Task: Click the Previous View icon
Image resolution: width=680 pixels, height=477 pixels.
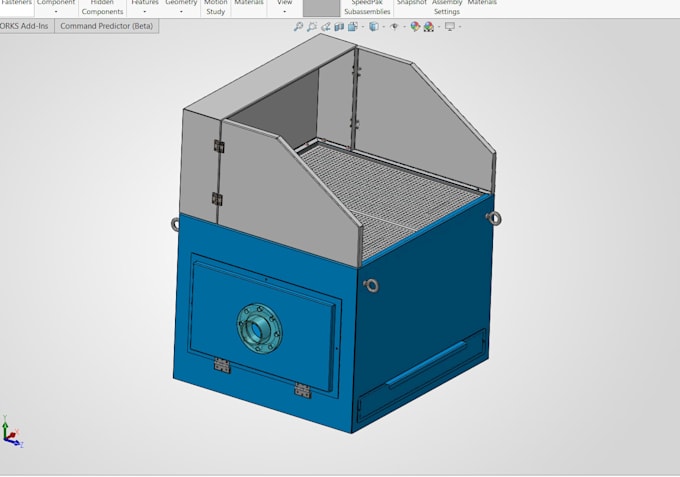Action: tap(325, 27)
